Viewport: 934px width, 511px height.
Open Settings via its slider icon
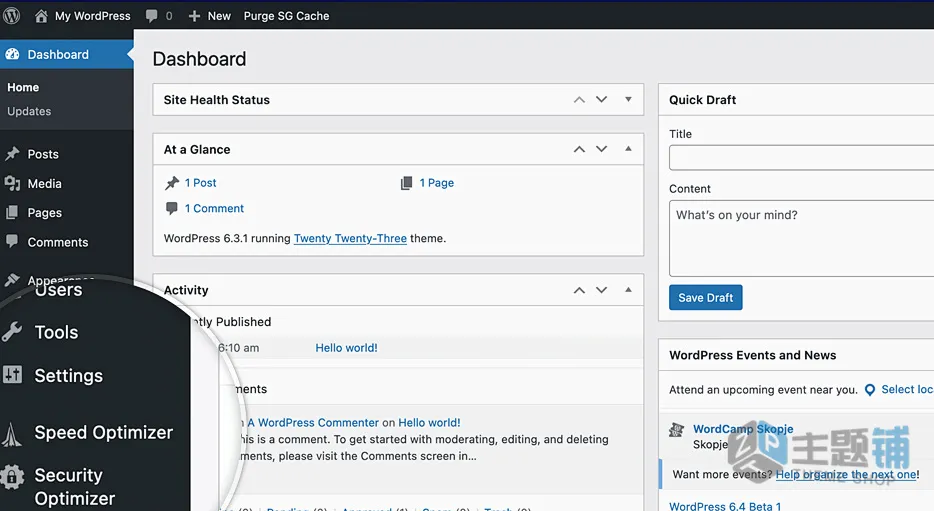coord(12,375)
